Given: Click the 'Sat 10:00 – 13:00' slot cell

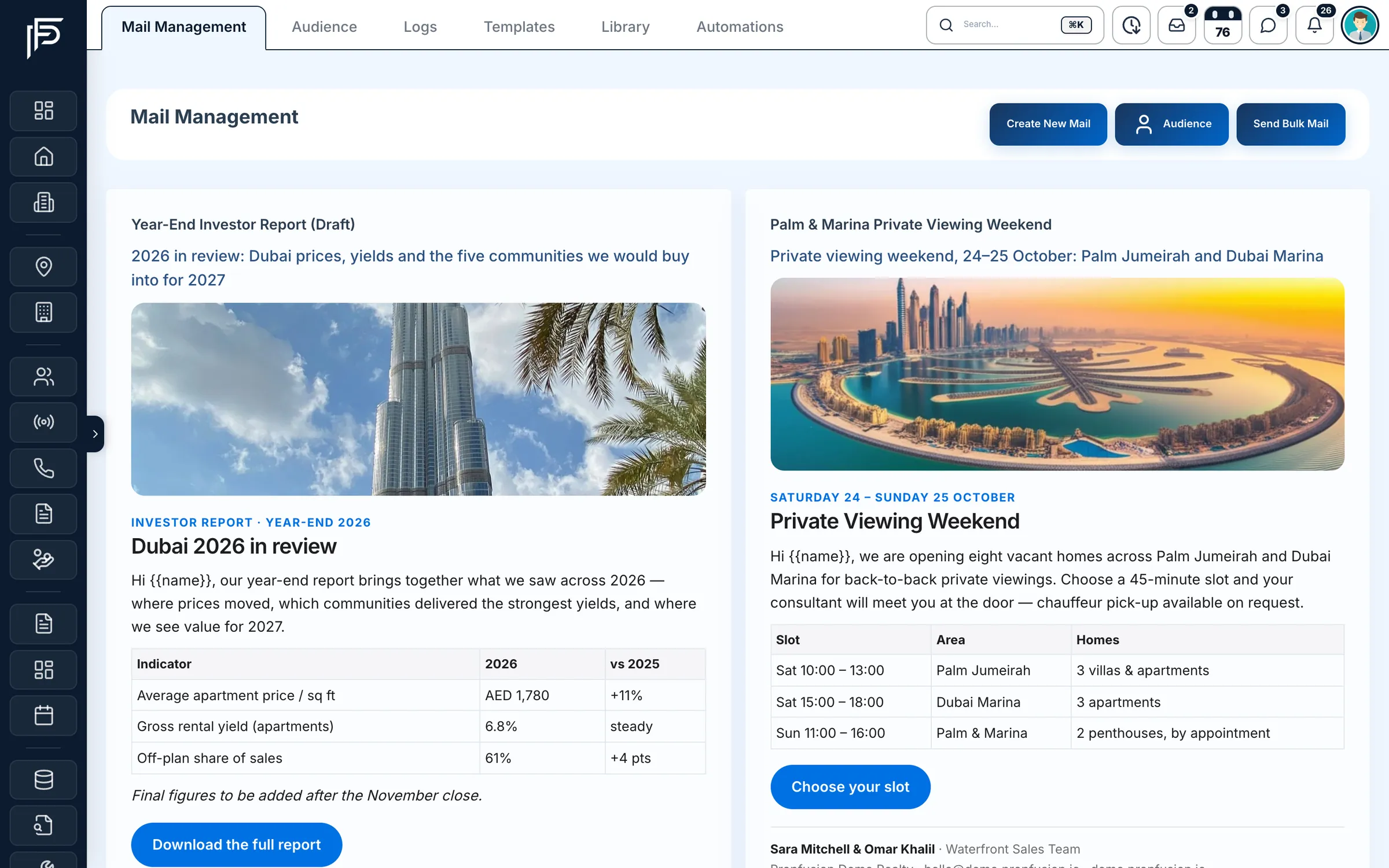Looking at the screenshot, I should [851, 670].
